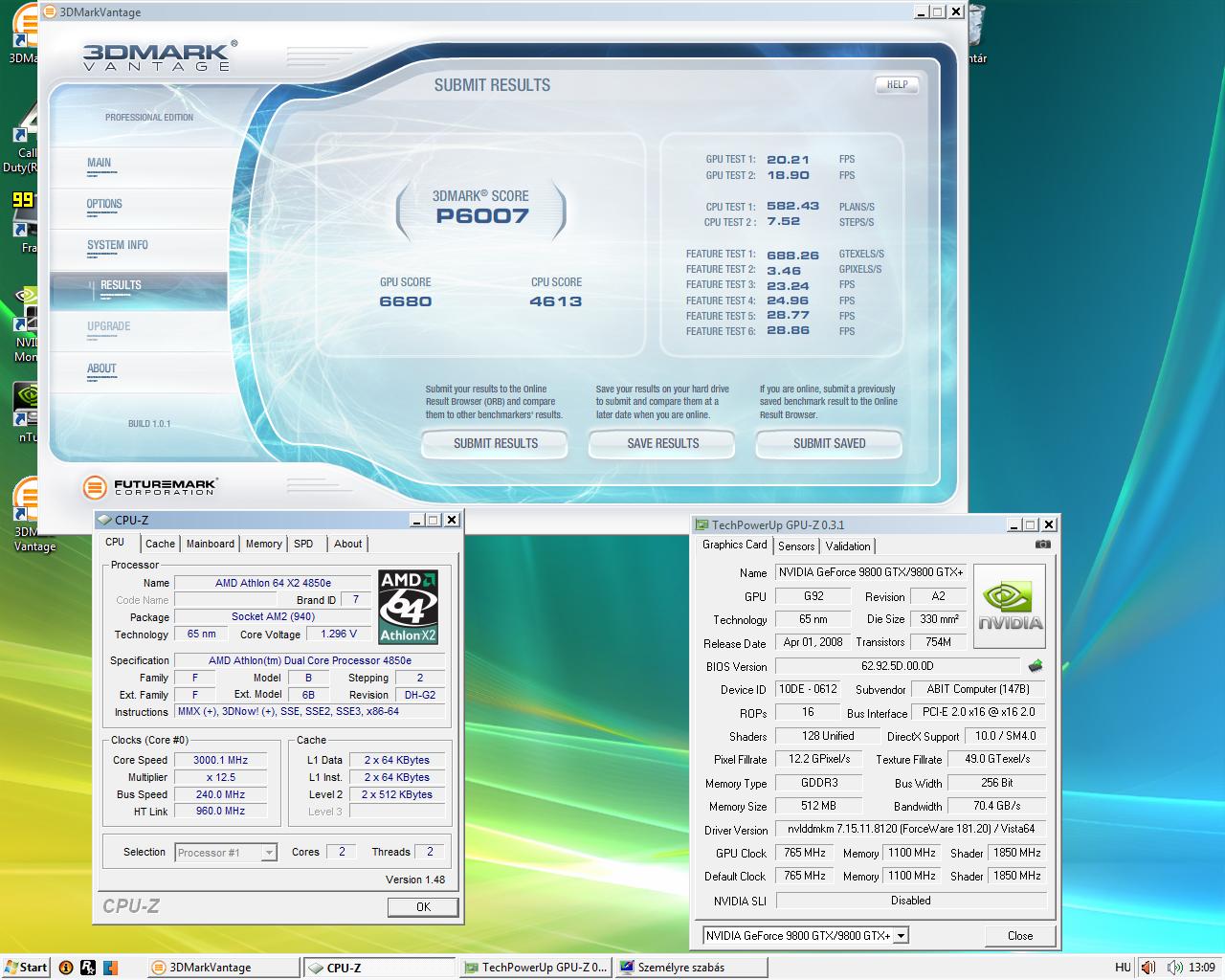Switch to the Sensors tab in GPU-Z
The width and height of the screenshot is (1225, 980).
click(796, 546)
